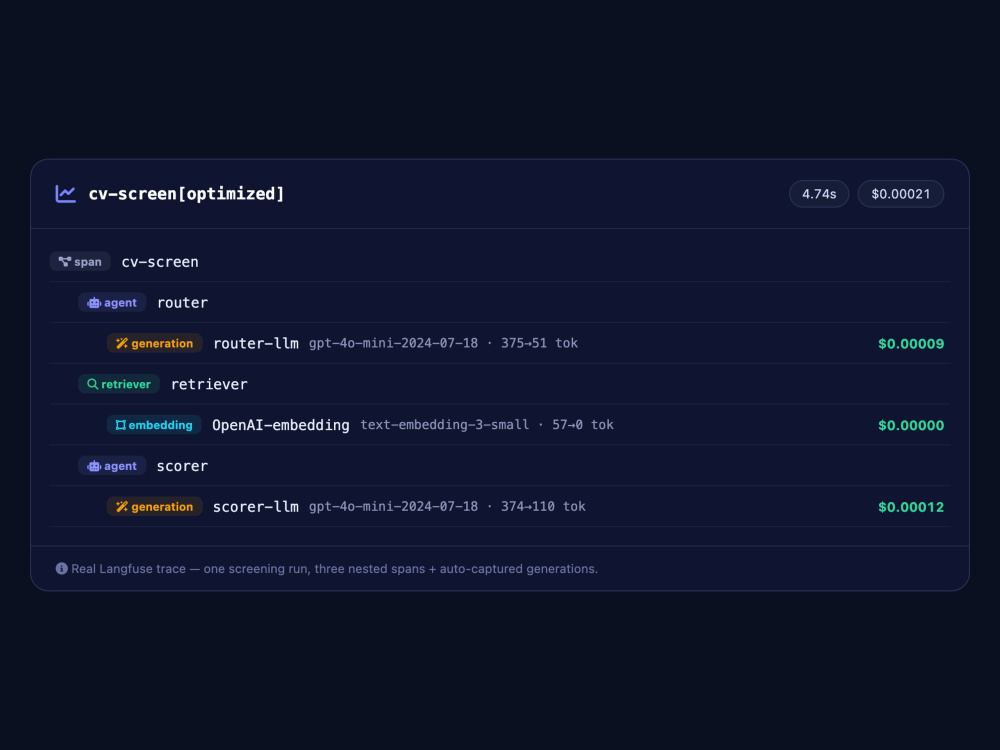This screenshot has width=1000, height=750.
Task: Click the 374→110 tok model details text
Action: [x=447, y=506]
